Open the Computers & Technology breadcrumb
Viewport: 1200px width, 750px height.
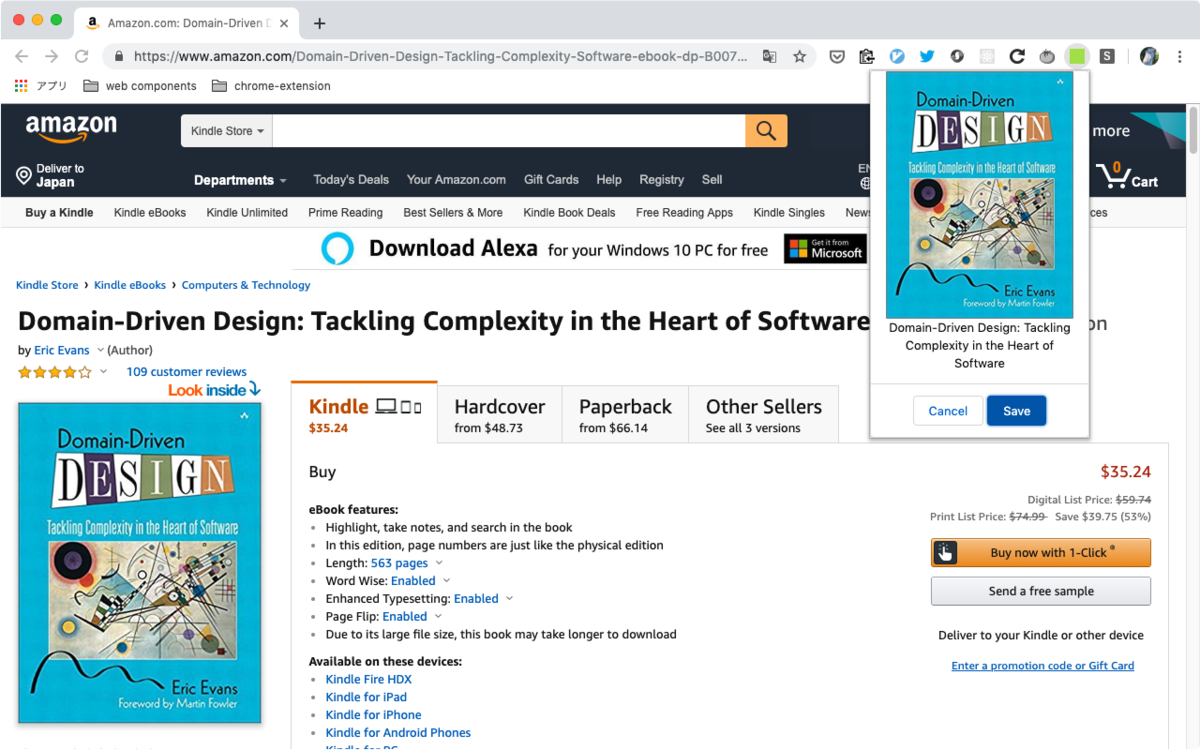tap(246, 285)
